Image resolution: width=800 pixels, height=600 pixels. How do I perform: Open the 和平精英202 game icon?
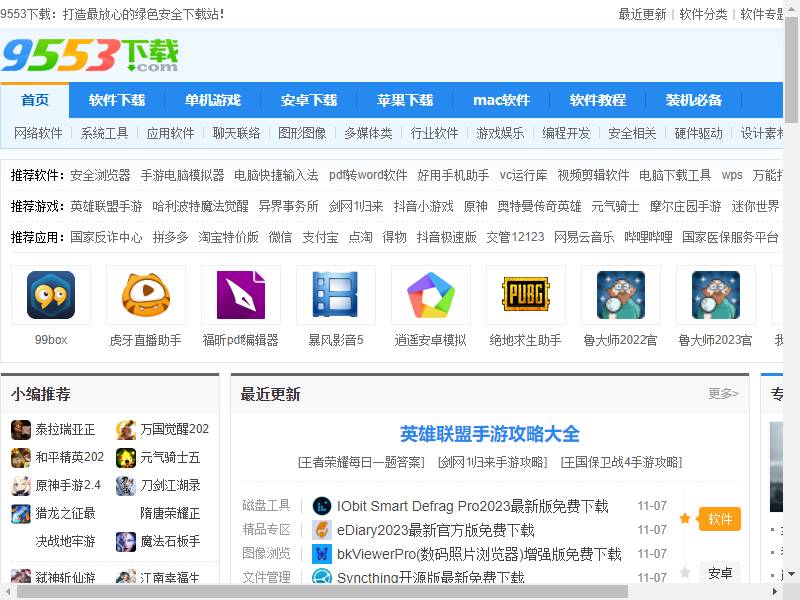point(21,458)
